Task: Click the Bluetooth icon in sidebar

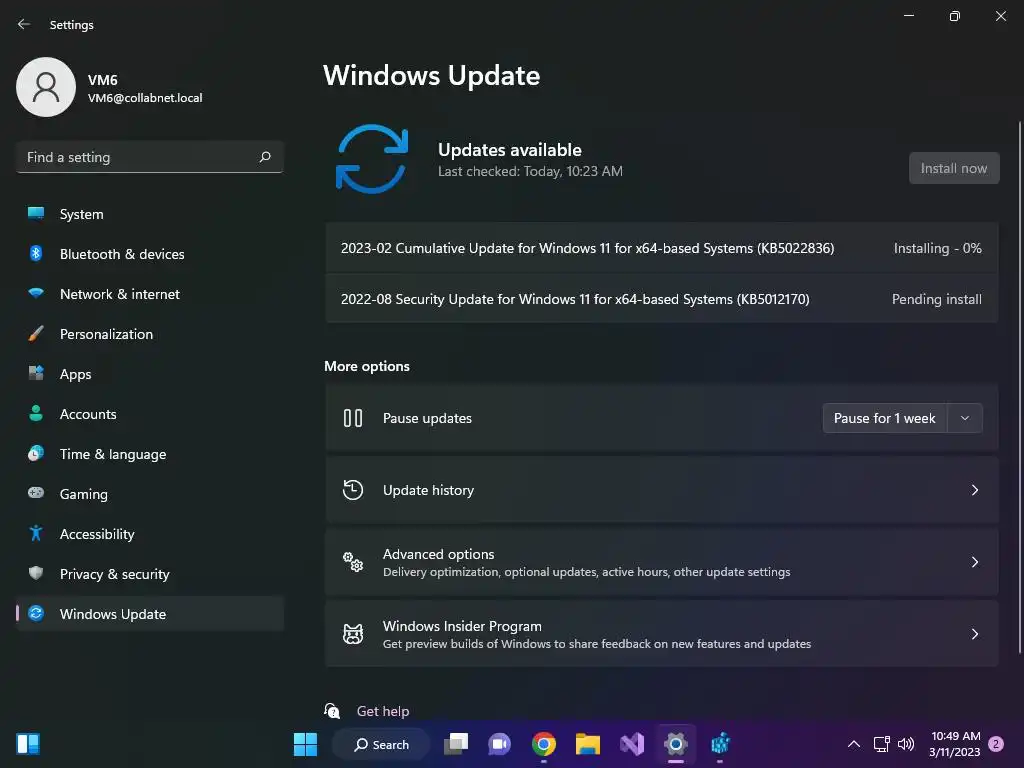Action: tap(36, 253)
